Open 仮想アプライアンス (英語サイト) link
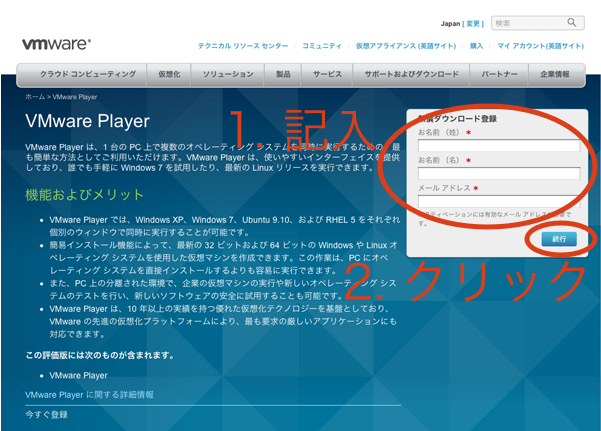601x431 pixels. point(406,46)
